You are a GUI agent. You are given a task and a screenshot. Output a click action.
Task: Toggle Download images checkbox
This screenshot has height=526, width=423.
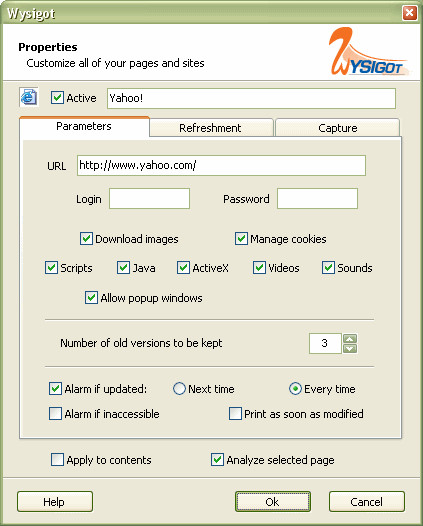[86, 239]
